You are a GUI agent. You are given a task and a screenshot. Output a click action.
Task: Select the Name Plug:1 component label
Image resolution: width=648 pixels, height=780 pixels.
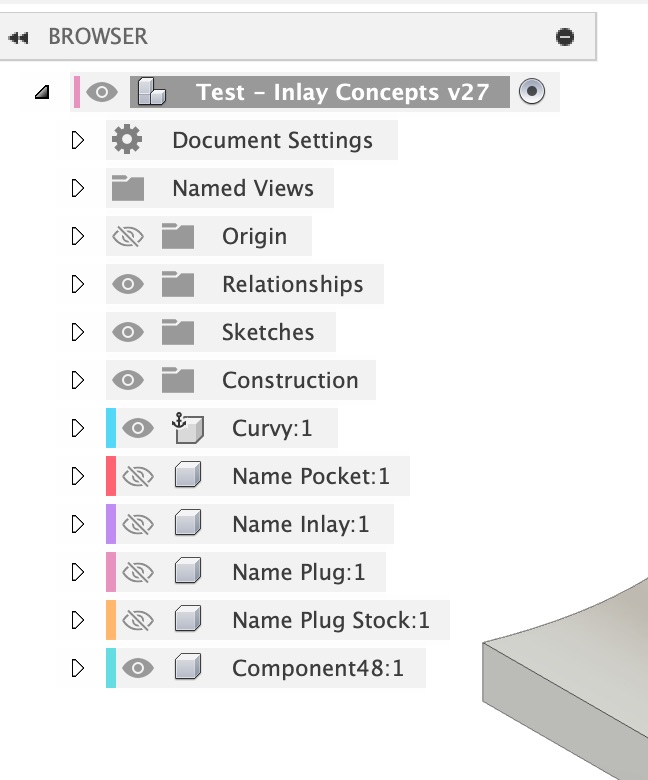point(298,572)
